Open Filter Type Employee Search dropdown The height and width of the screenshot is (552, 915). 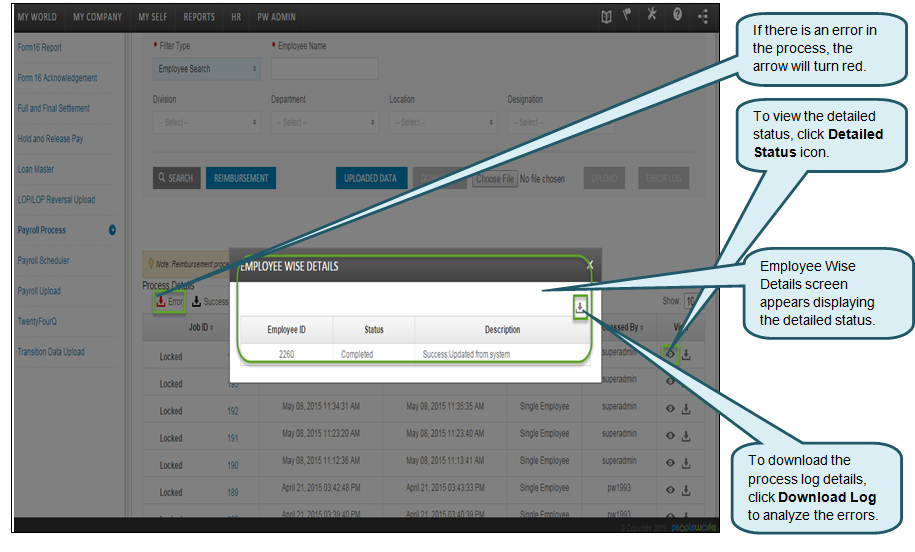tap(207, 69)
